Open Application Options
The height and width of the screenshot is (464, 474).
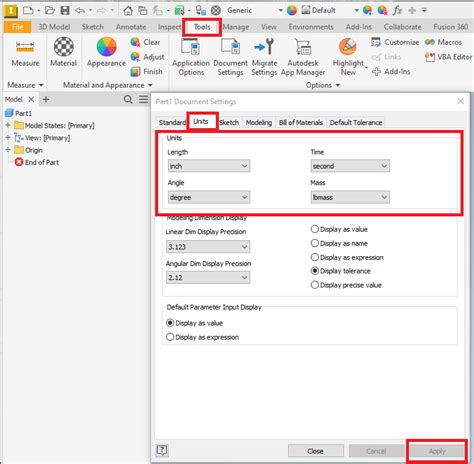[x=191, y=57]
